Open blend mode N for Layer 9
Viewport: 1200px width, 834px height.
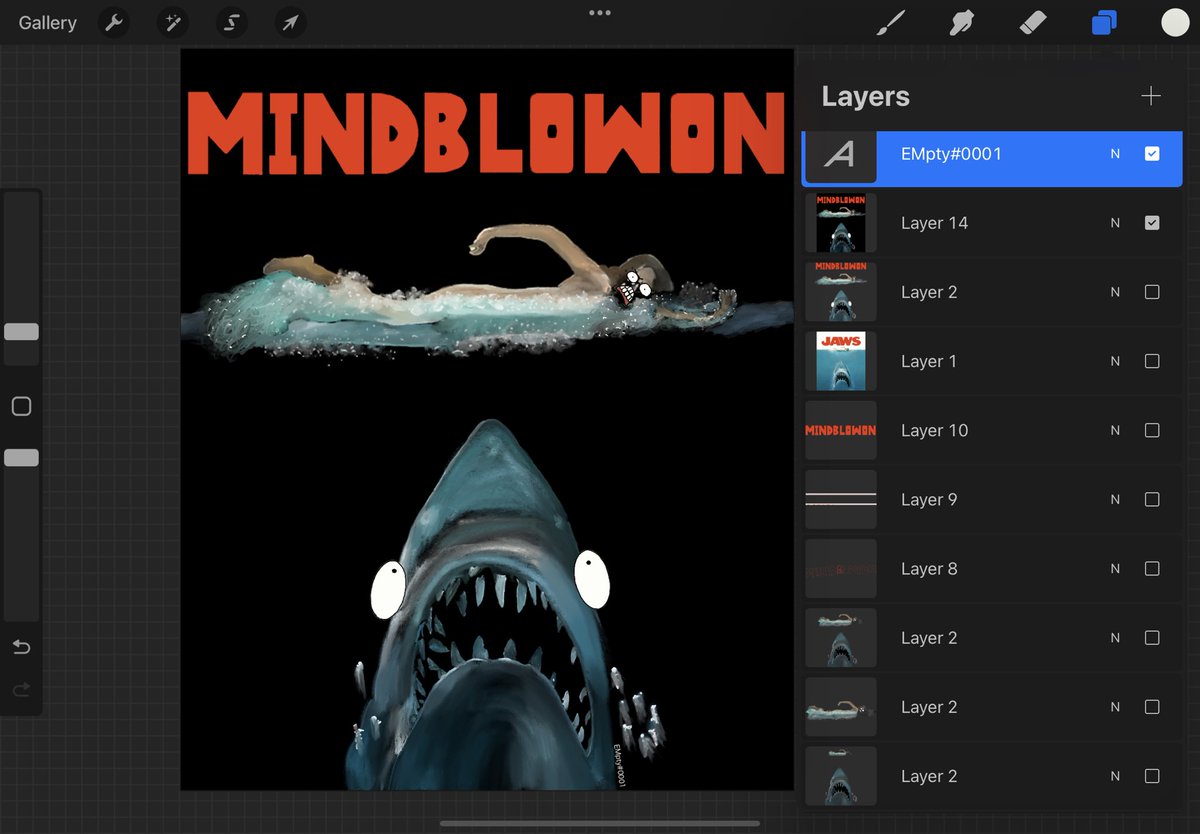[x=1115, y=499]
